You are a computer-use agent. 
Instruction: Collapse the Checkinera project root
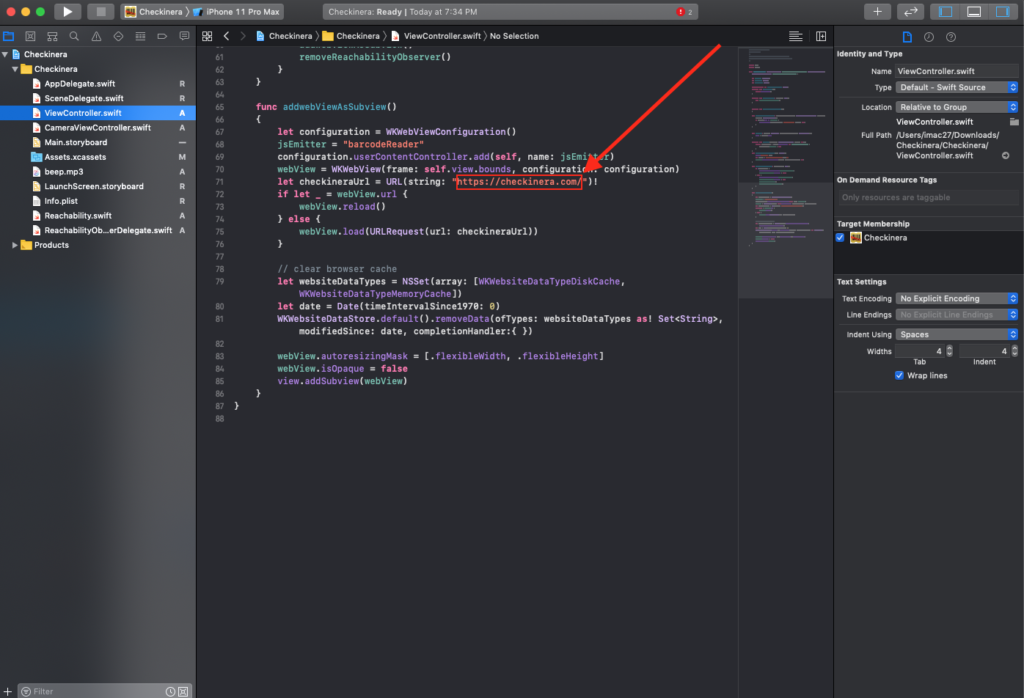(x=5, y=54)
